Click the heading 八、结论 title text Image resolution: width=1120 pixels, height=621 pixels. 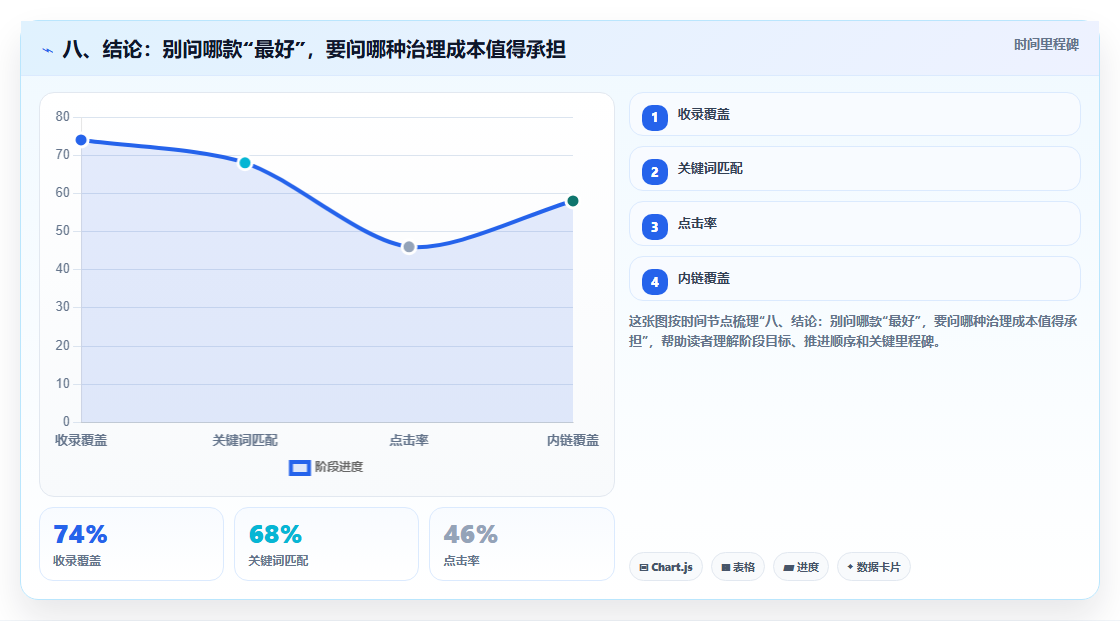[314, 49]
